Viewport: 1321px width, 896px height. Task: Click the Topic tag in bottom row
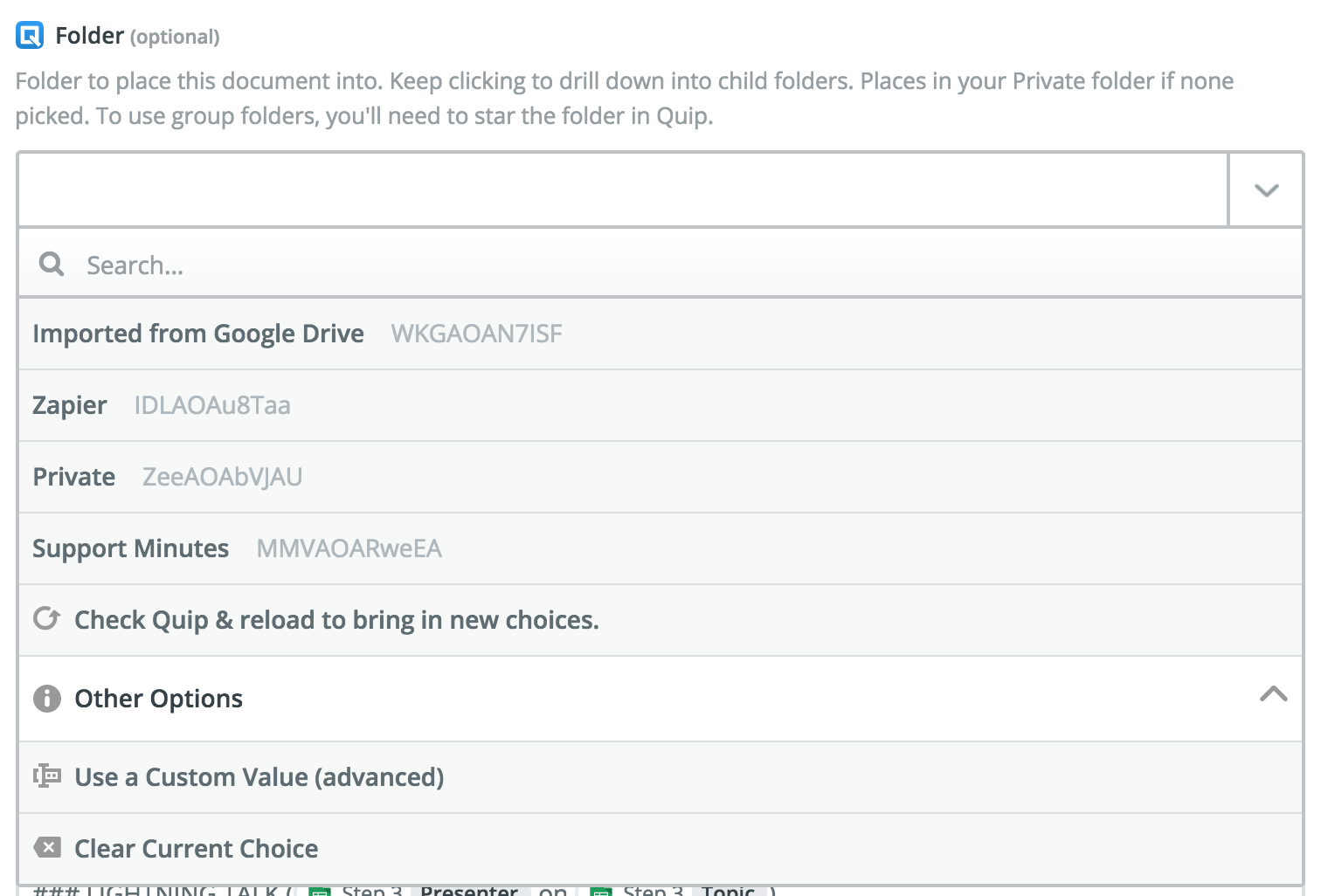point(728,891)
